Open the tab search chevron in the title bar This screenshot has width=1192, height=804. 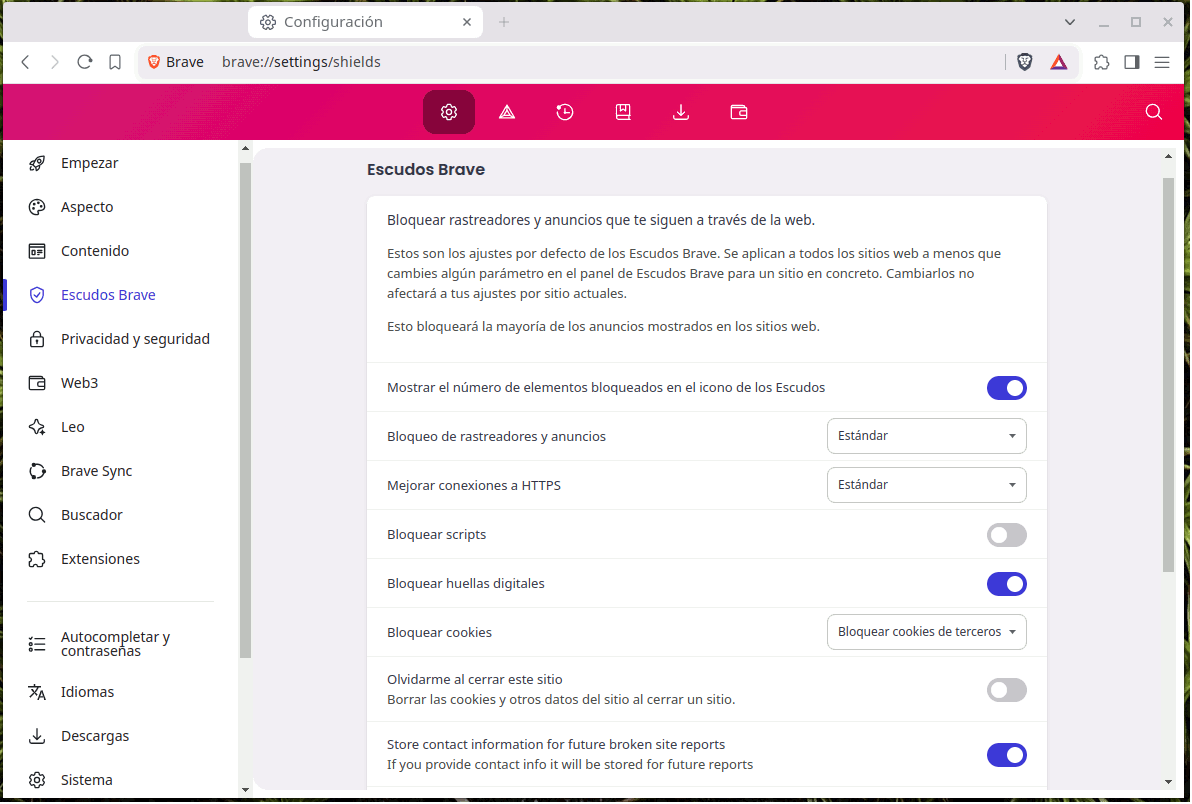(1069, 22)
